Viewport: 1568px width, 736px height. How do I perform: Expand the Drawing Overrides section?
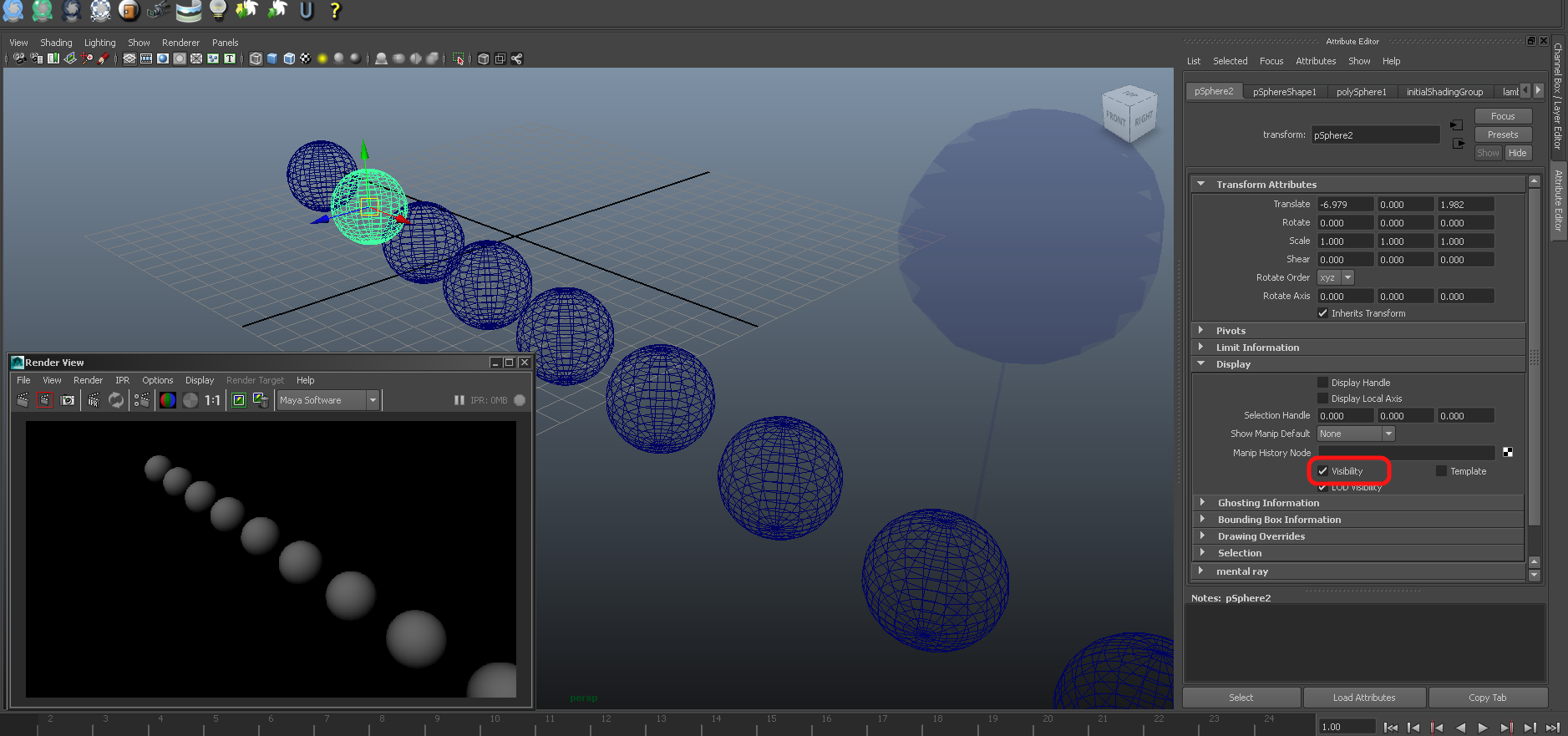click(x=1202, y=536)
